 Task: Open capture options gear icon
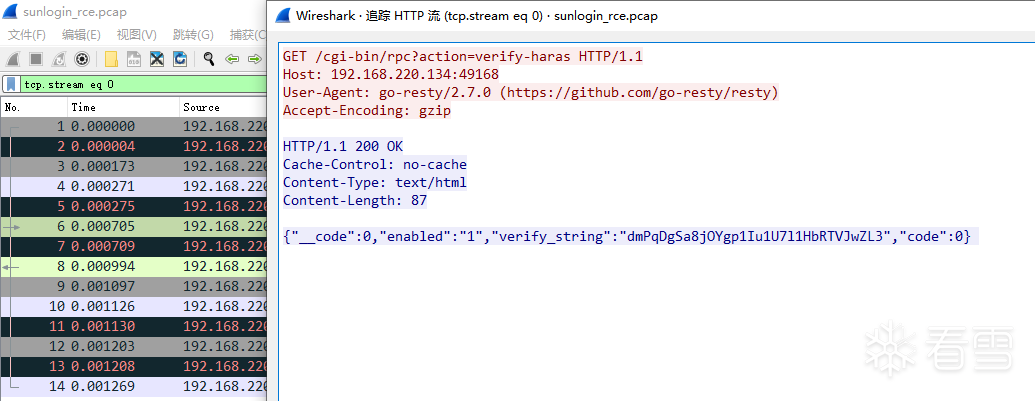(x=82, y=59)
